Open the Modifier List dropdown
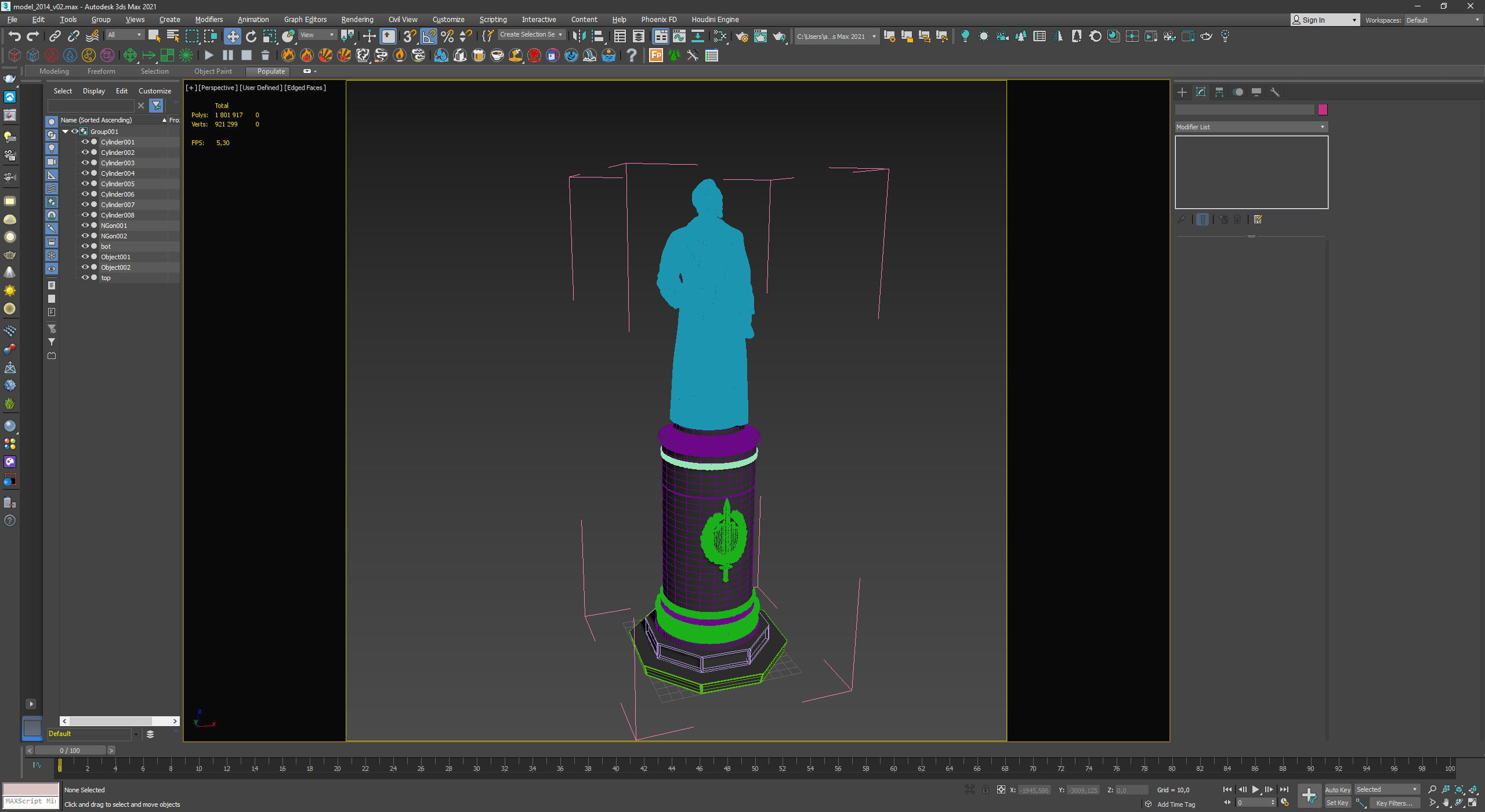The image size is (1485, 812). (x=1251, y=127)
